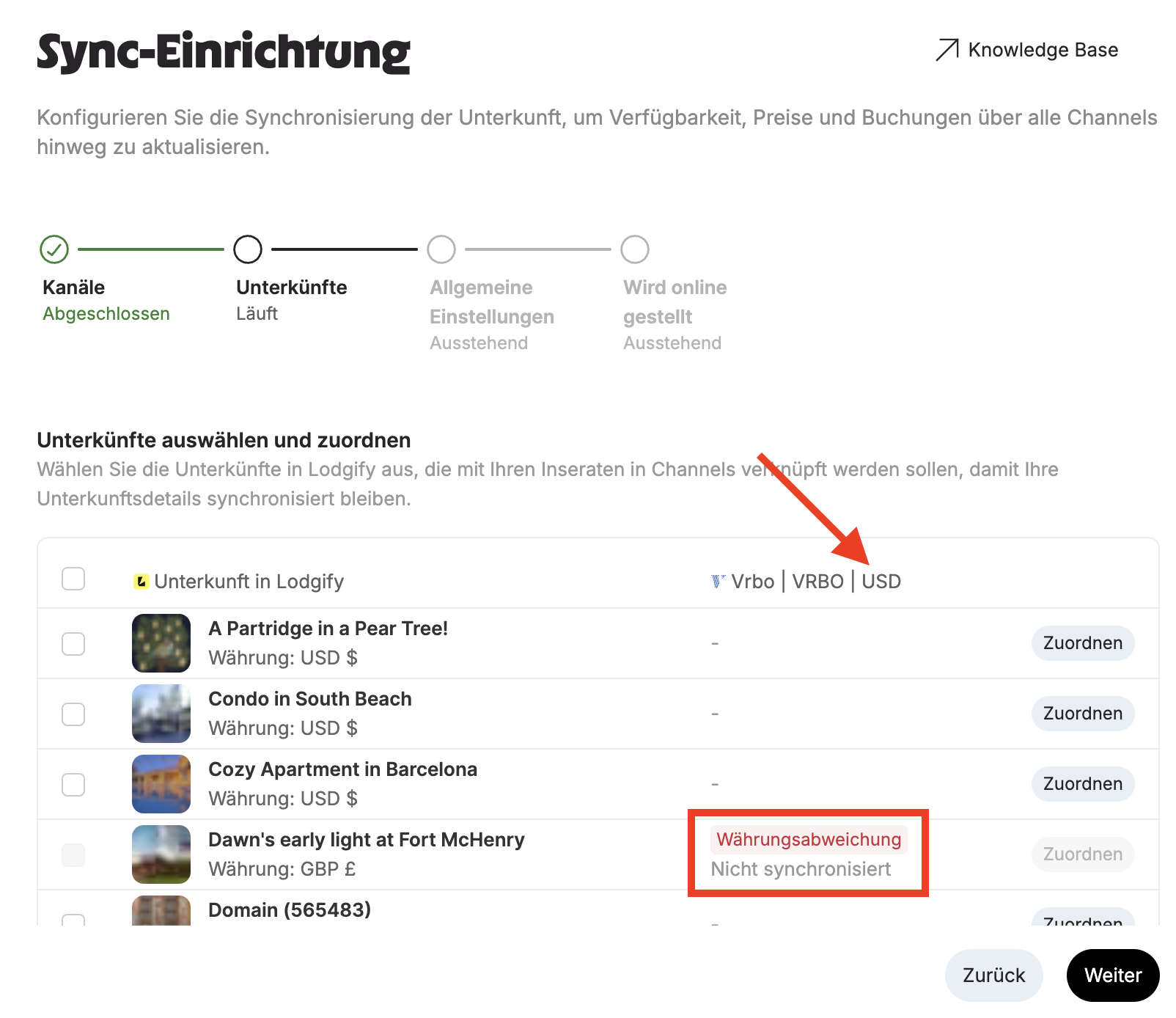Click the Weiter button
The height and width of the screenshot is (1018, 1176).
1113,975
